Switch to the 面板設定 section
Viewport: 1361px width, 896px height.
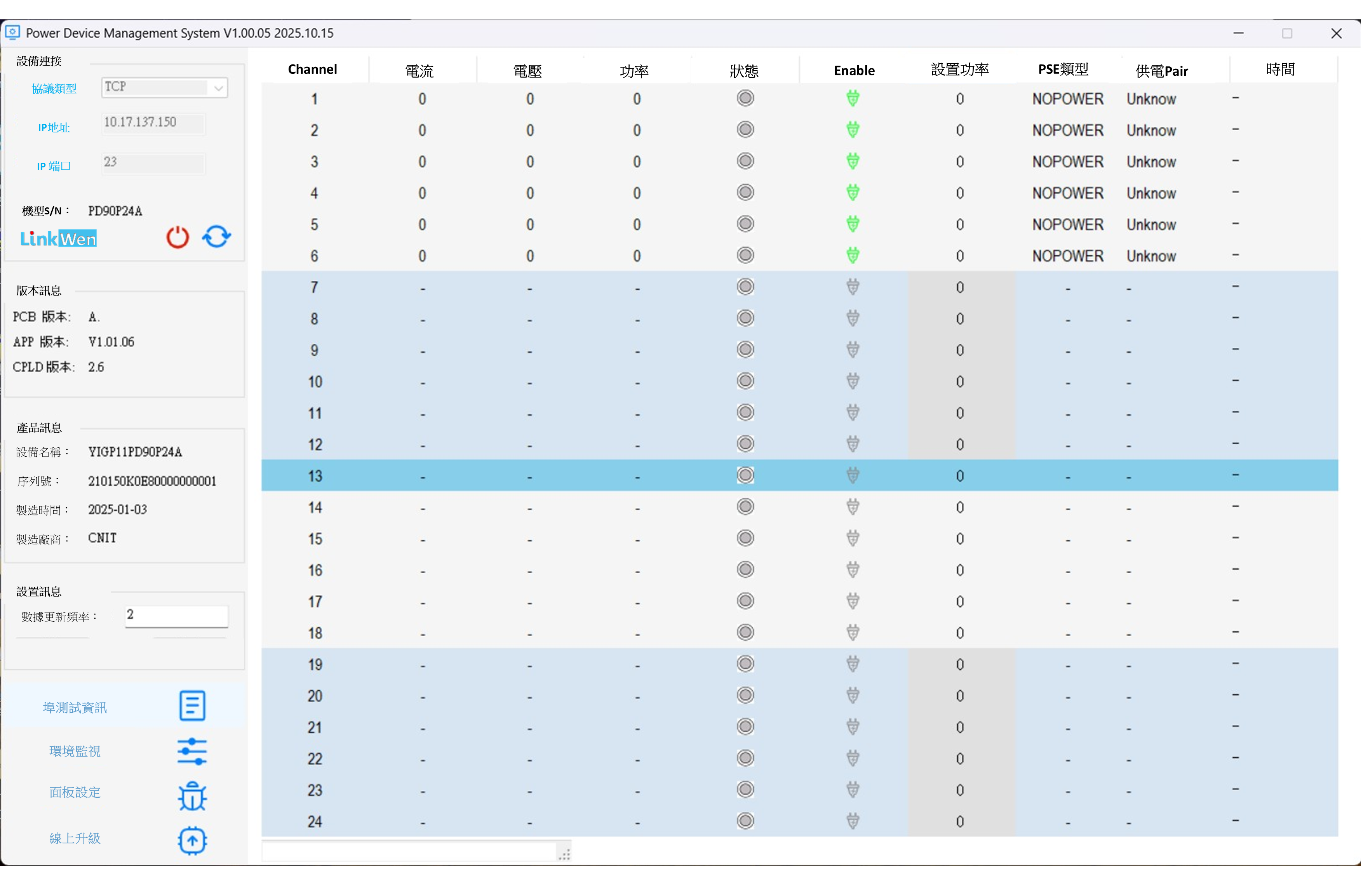[75, 792]
